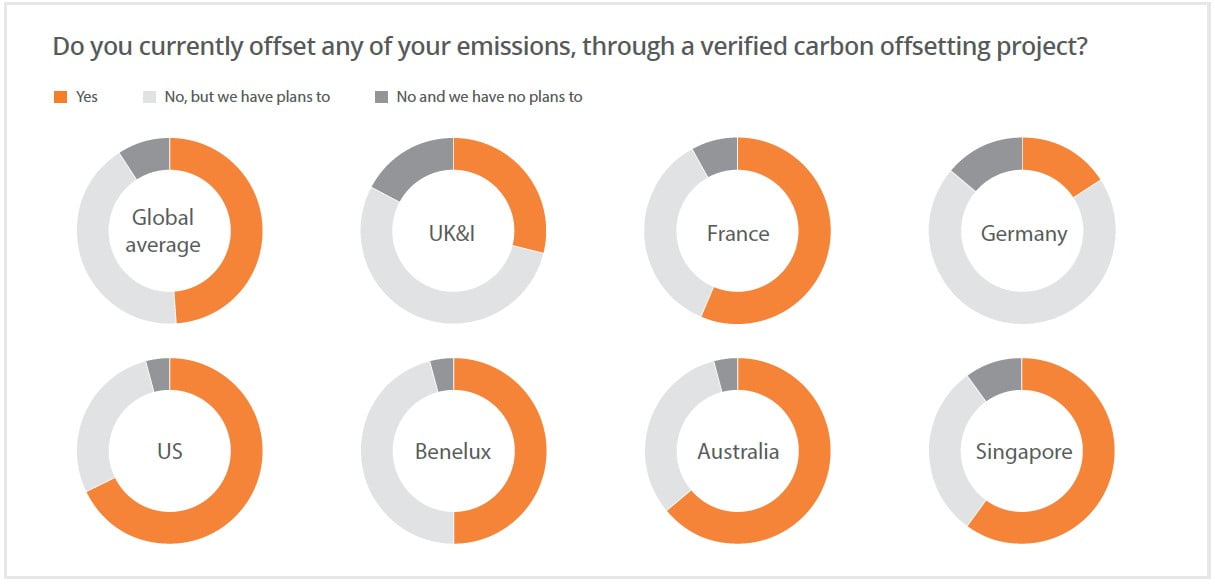The width and height of the screenshot is (1215, 584).
Task: Select the Benelux chart label
Action: pos(453,451)
